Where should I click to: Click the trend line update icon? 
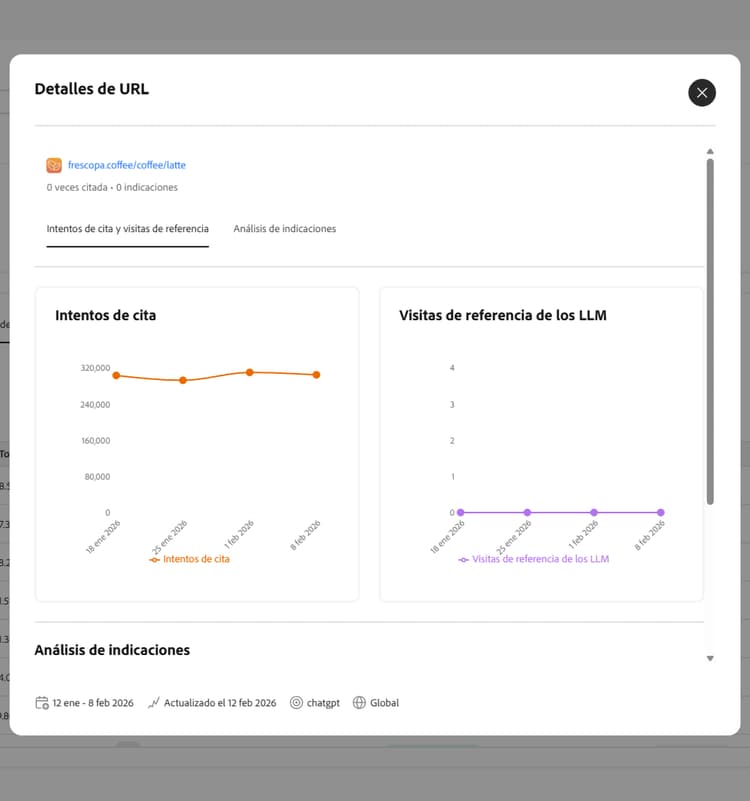tap(153, 702)
